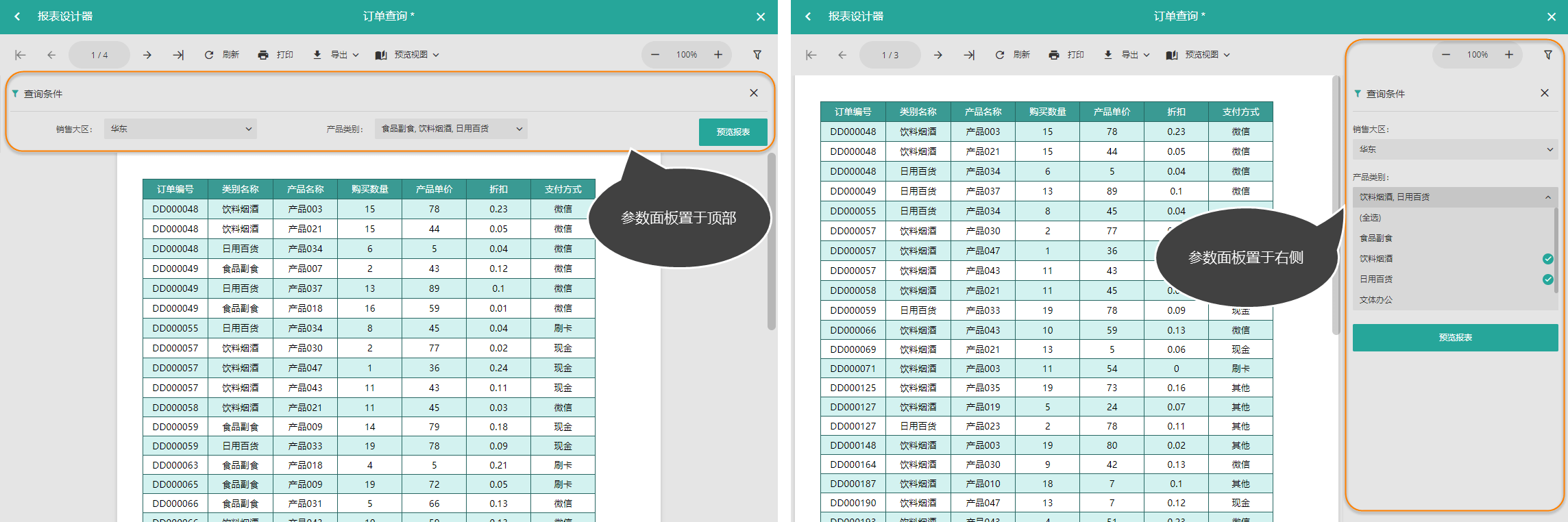Image resolution: width=1568 pixels, height=522 pixels.
Task: Close the left 订单查询 window
Action: pos(761,17)
